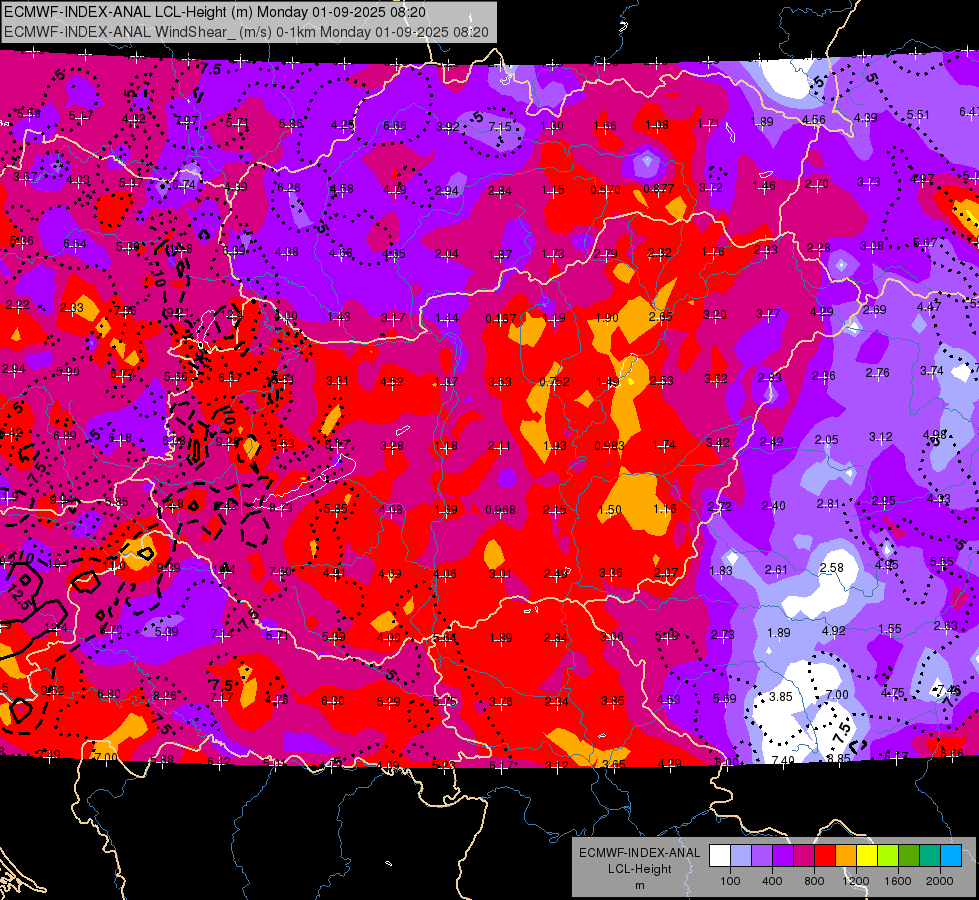Click the red legend swatch
979x900 pixels.
pos(825,856)
